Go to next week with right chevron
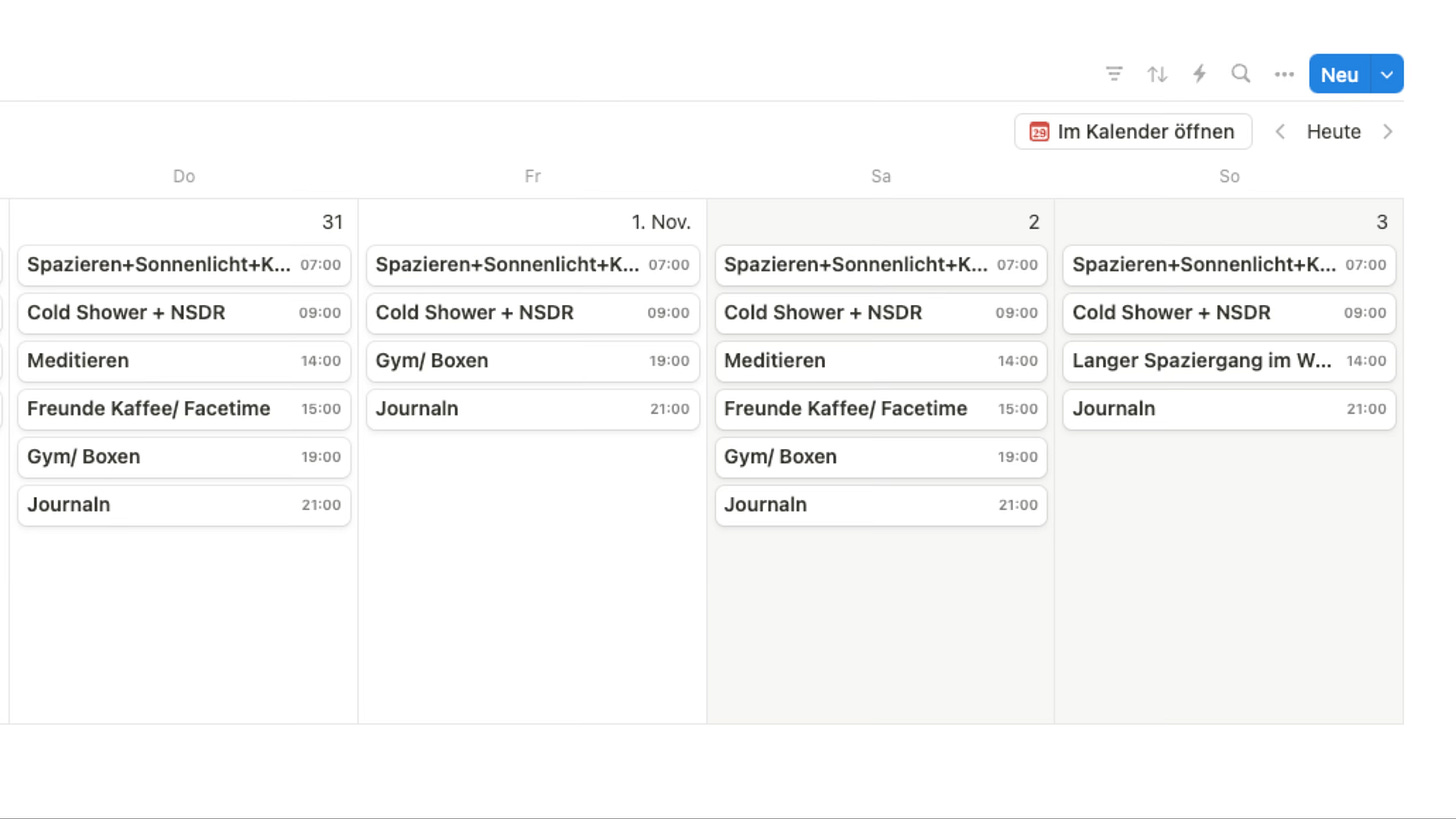1456x819 pixels. (1387, 132)
